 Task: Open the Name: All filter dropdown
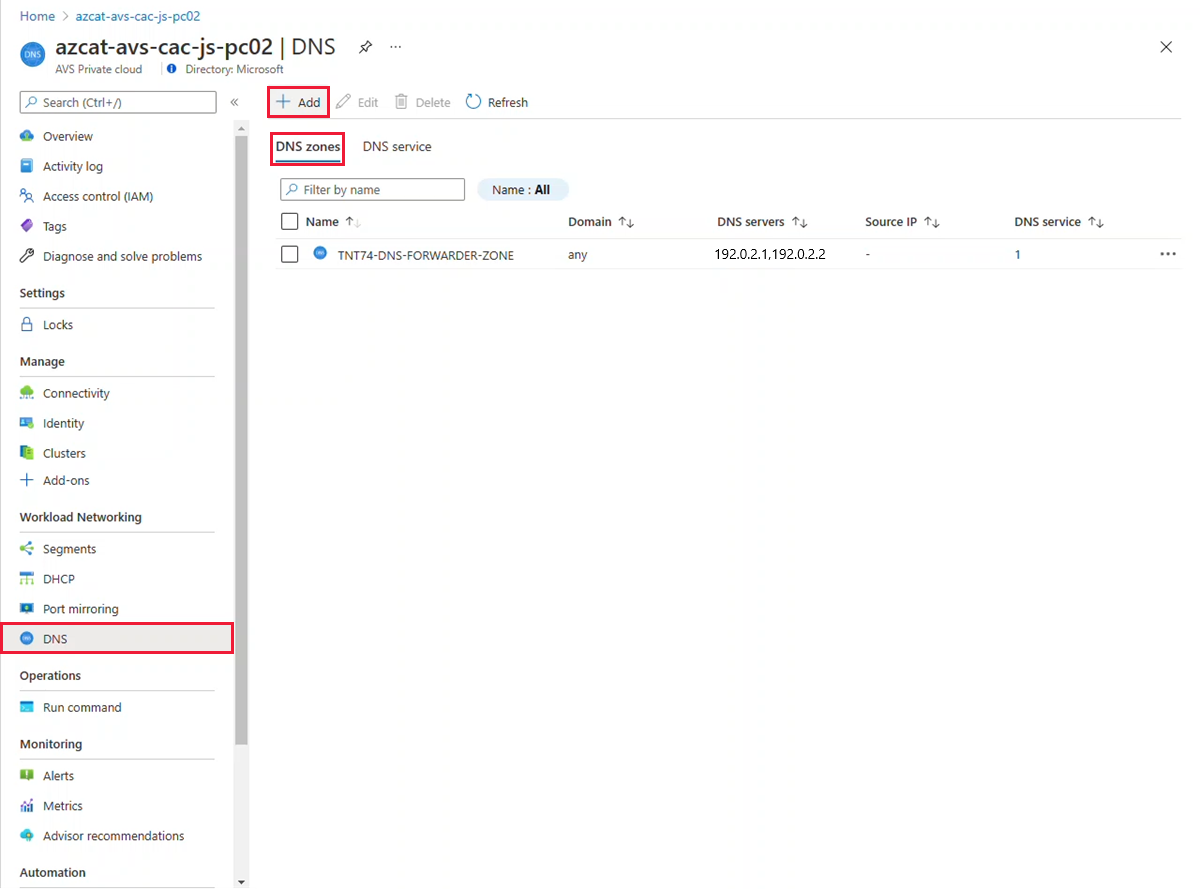click(x=522, y=189)
